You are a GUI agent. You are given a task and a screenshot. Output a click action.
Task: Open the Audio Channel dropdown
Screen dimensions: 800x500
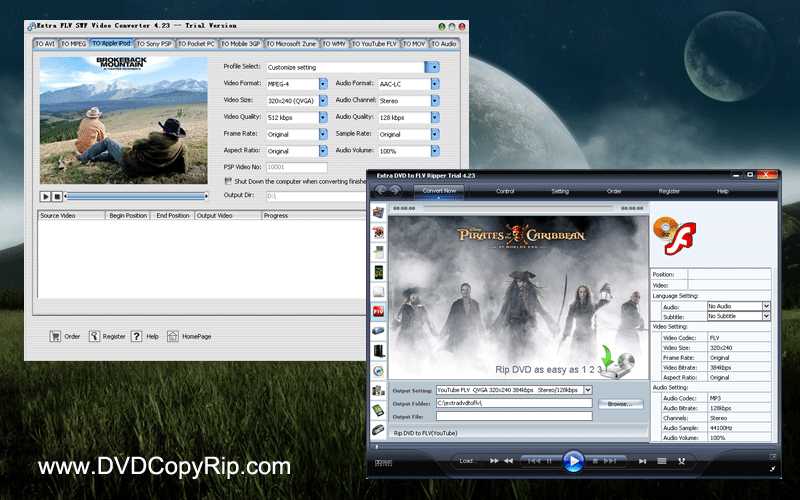click(435, 101)
